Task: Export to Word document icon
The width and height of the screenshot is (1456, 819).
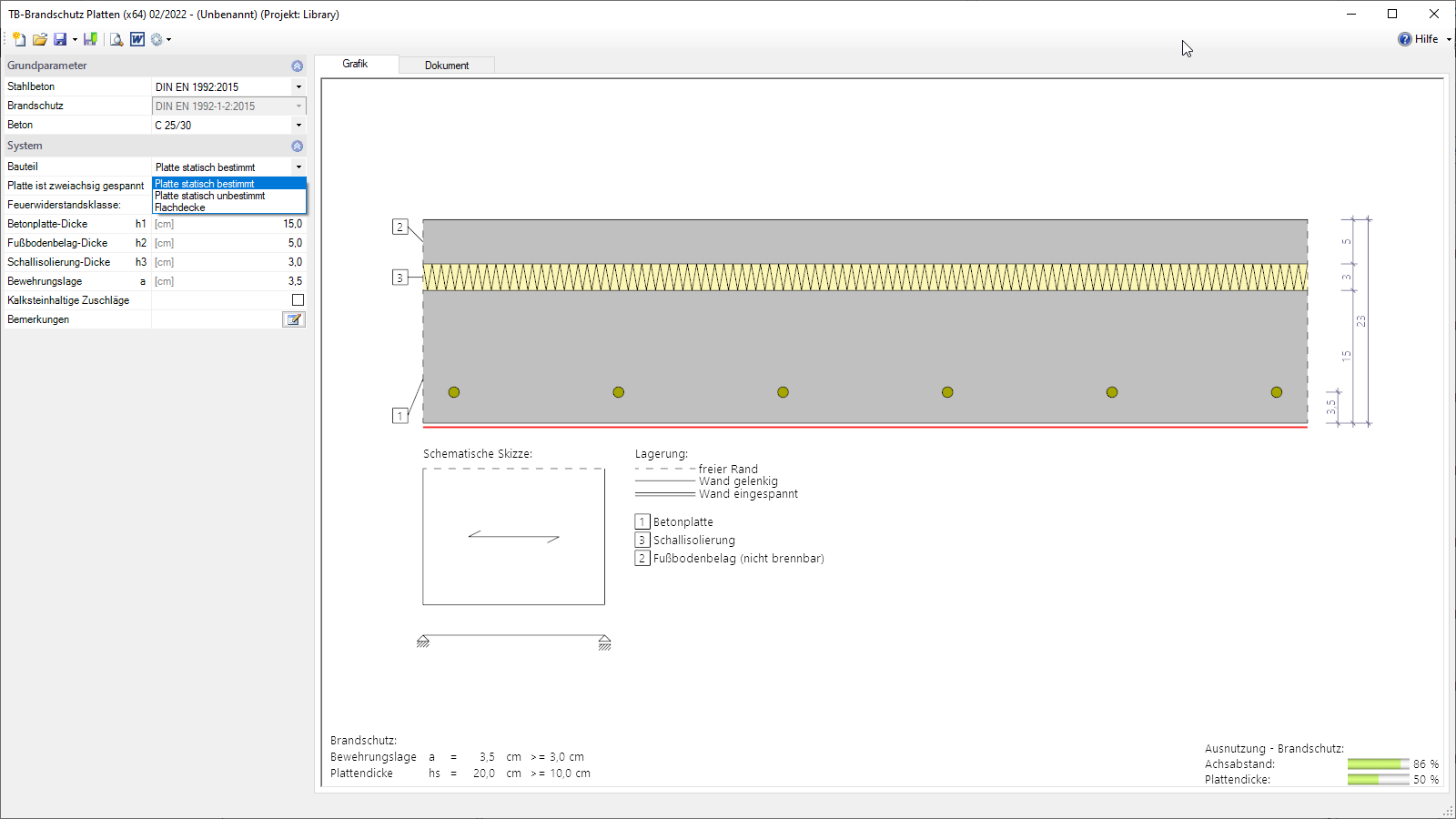Action: pos(137,39)
